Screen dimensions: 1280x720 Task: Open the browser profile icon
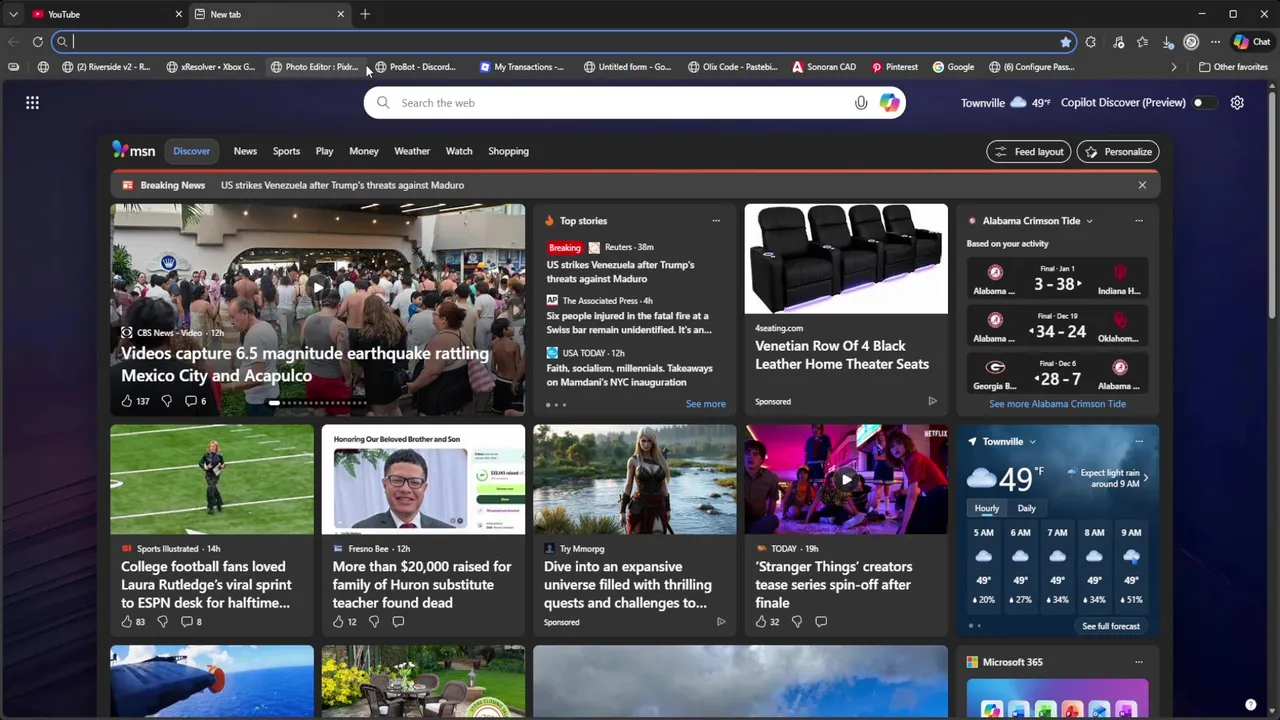click(x=1191, y=42)
